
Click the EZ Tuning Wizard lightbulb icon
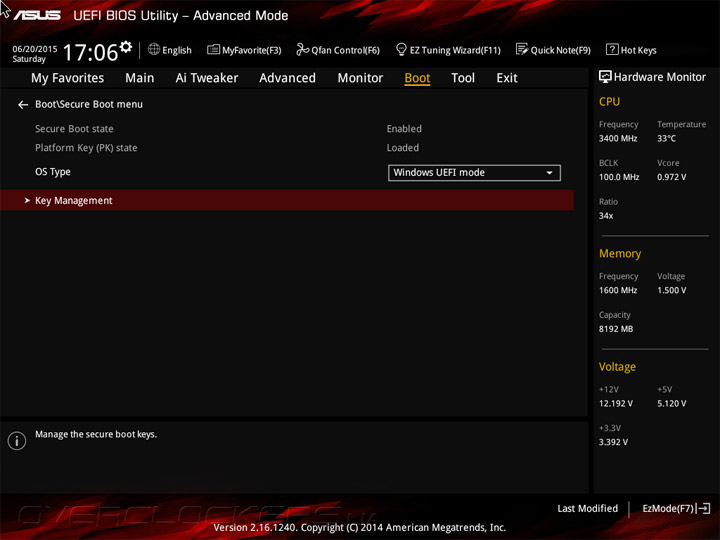click(x=401, y=49)
